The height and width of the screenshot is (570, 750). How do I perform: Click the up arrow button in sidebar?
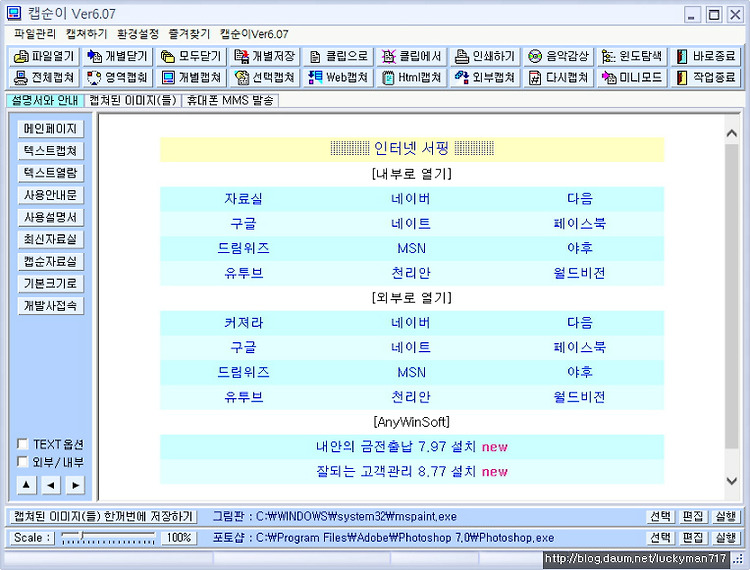[x=26, y=485]
